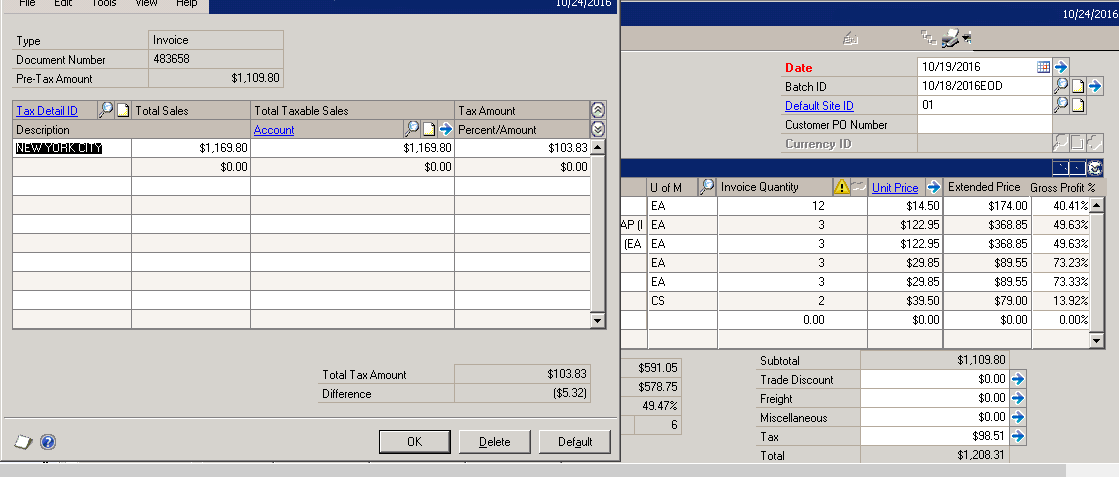
Task: Click invoice quantity cell showing 12
Action: 792,206
